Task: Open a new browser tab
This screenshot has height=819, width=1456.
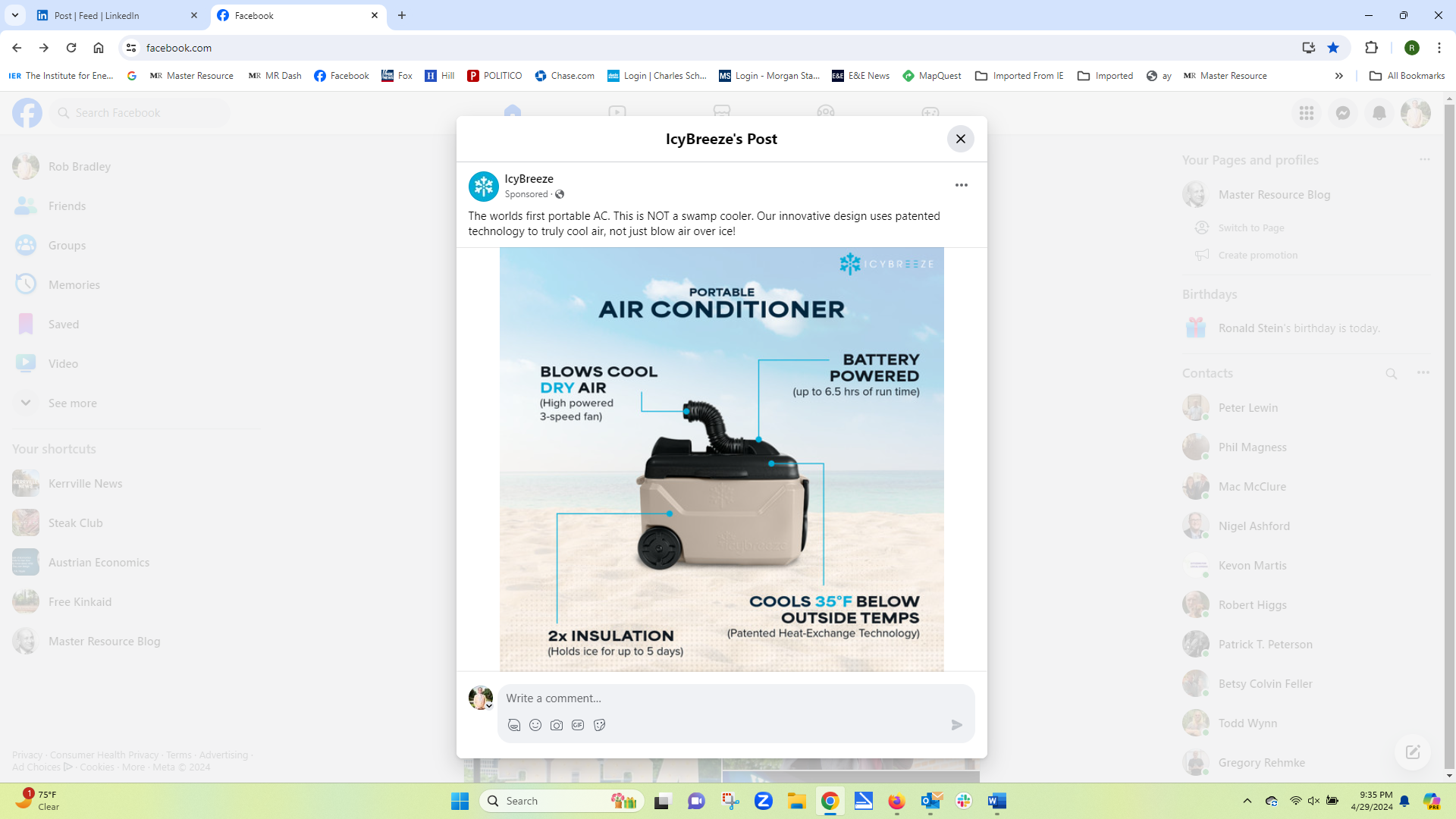Action: coord(402,15)
